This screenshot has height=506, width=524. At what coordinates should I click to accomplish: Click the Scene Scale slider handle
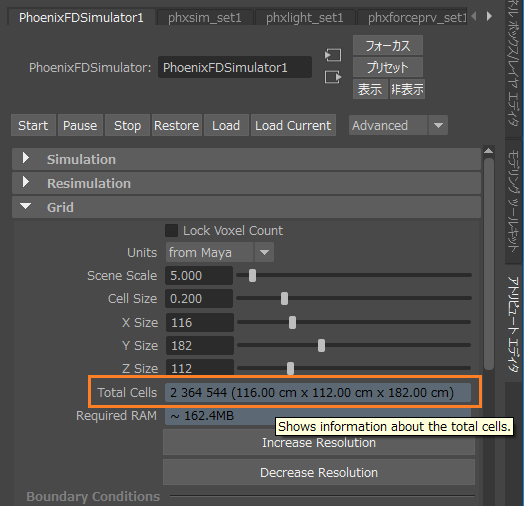253,276
